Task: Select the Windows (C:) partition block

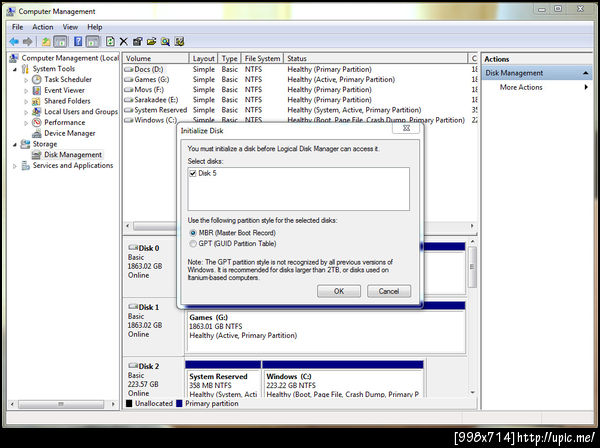Action: (x=343, y=380)
